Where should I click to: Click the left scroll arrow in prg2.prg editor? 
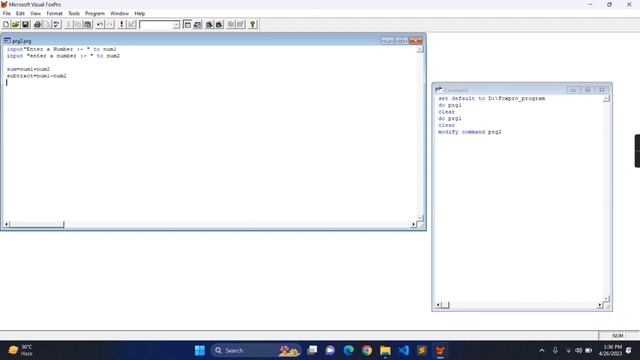point(6,224)
